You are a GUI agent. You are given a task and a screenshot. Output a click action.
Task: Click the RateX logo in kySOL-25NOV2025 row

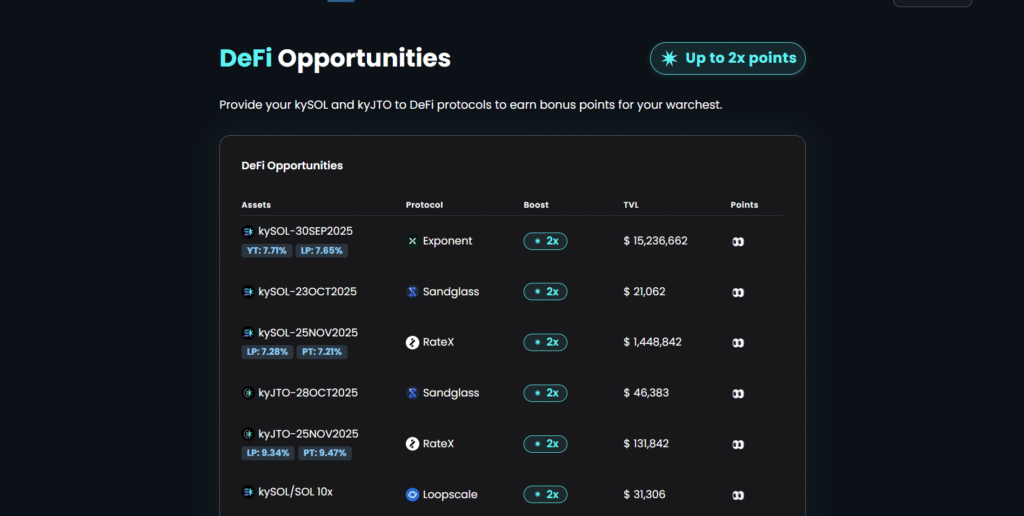coord(412,342)
